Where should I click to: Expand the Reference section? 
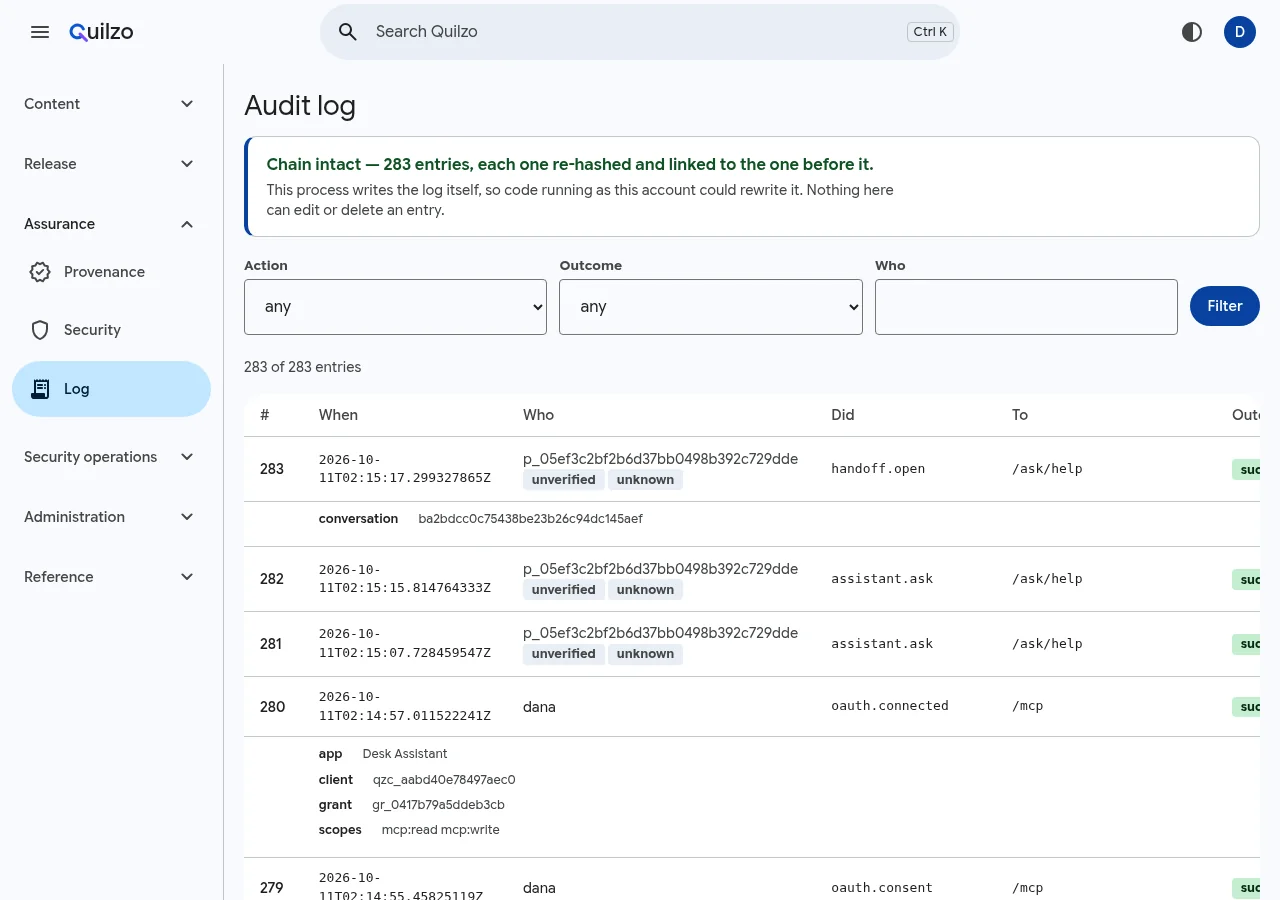coord(111,577)
